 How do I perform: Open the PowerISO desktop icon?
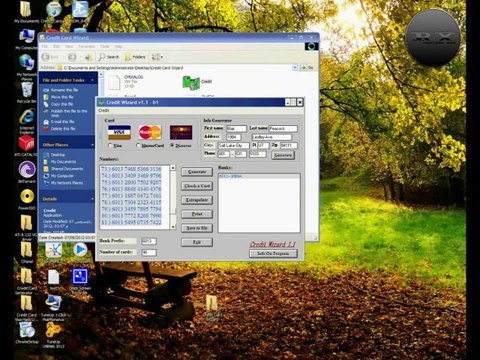27,199
